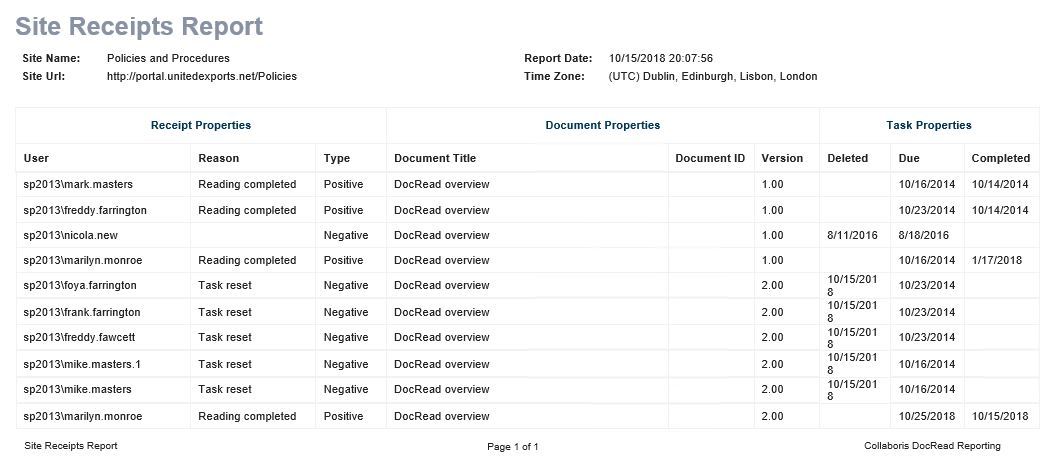Click the Document ID column header

point(710,158)
